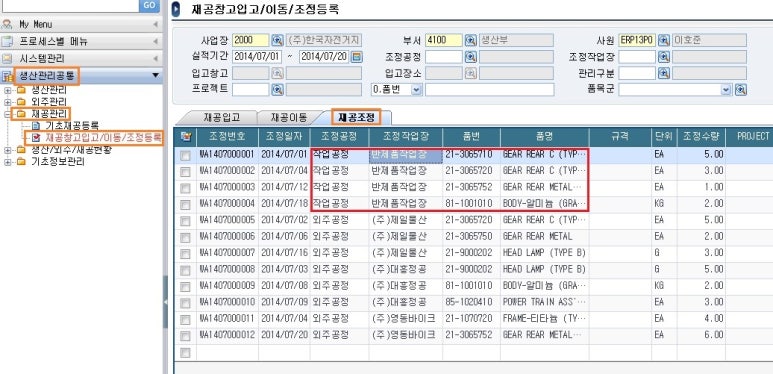Check the row MA1407000002 checkbox

(185, 172)
